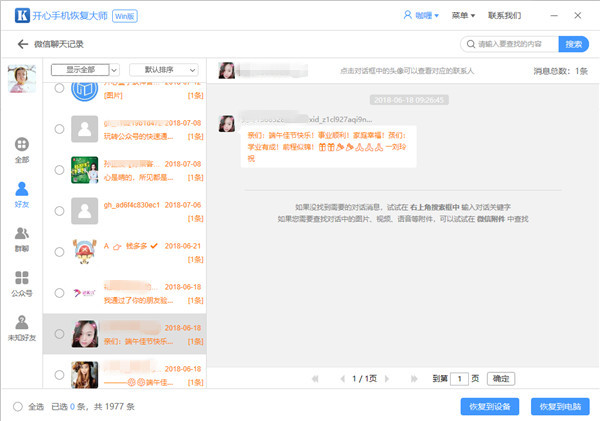Select radio for highlighted 端午佳节快乐 row
Image resolution: width=600 pixels, height=421 pixels.
point(59,334)
